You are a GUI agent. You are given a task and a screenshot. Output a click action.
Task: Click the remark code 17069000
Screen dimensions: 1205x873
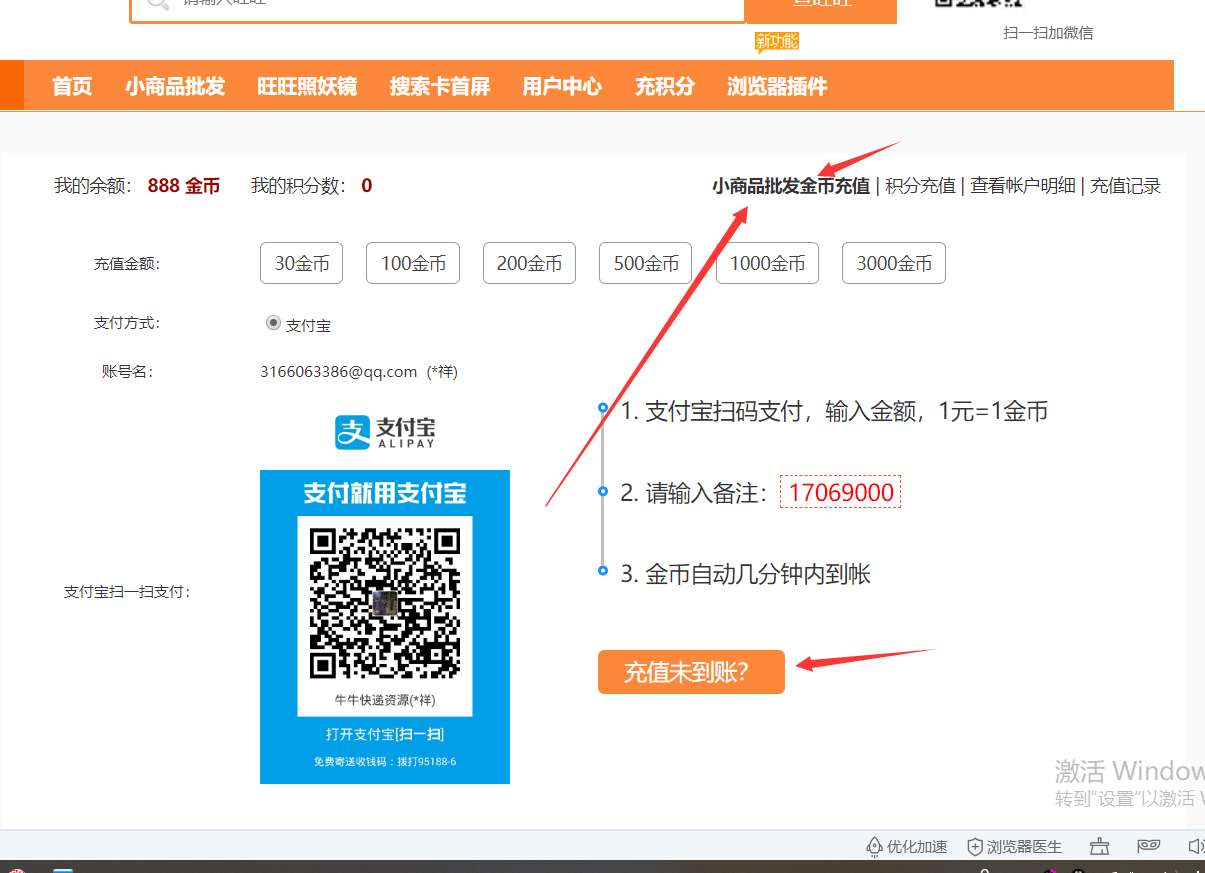(841, 492)
